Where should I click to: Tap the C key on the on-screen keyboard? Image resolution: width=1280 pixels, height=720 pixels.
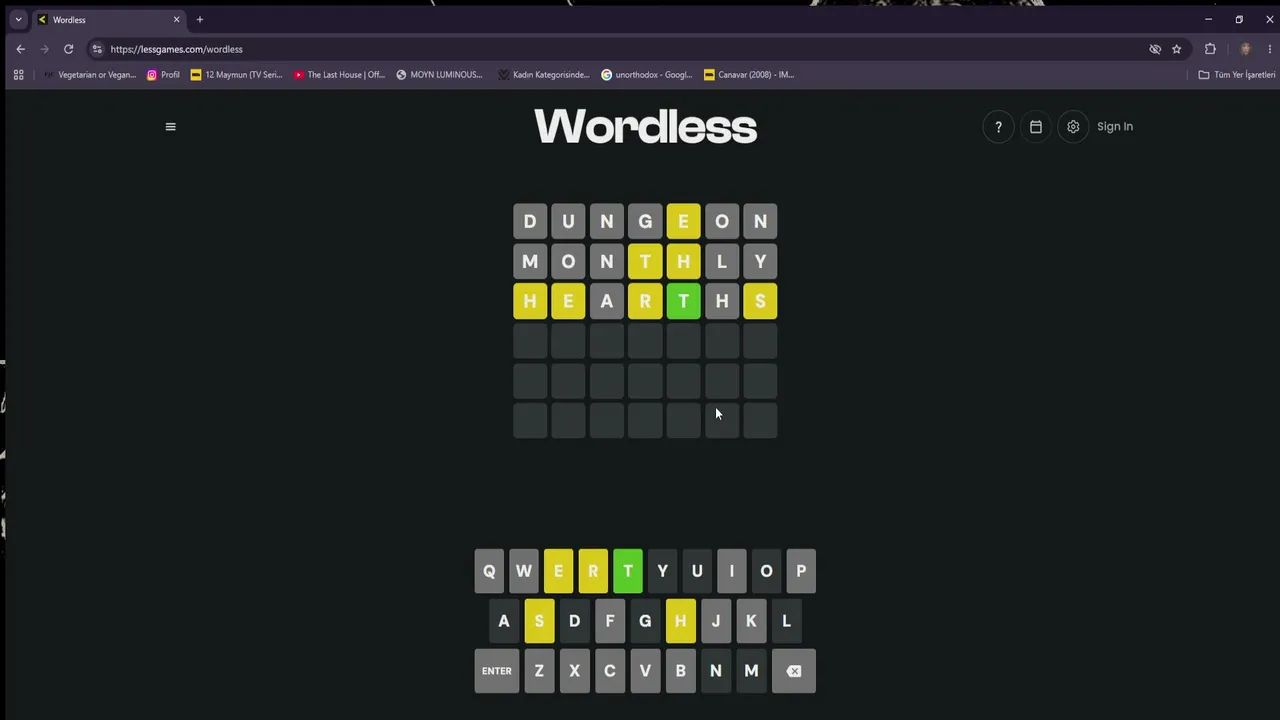click(610, 671)
